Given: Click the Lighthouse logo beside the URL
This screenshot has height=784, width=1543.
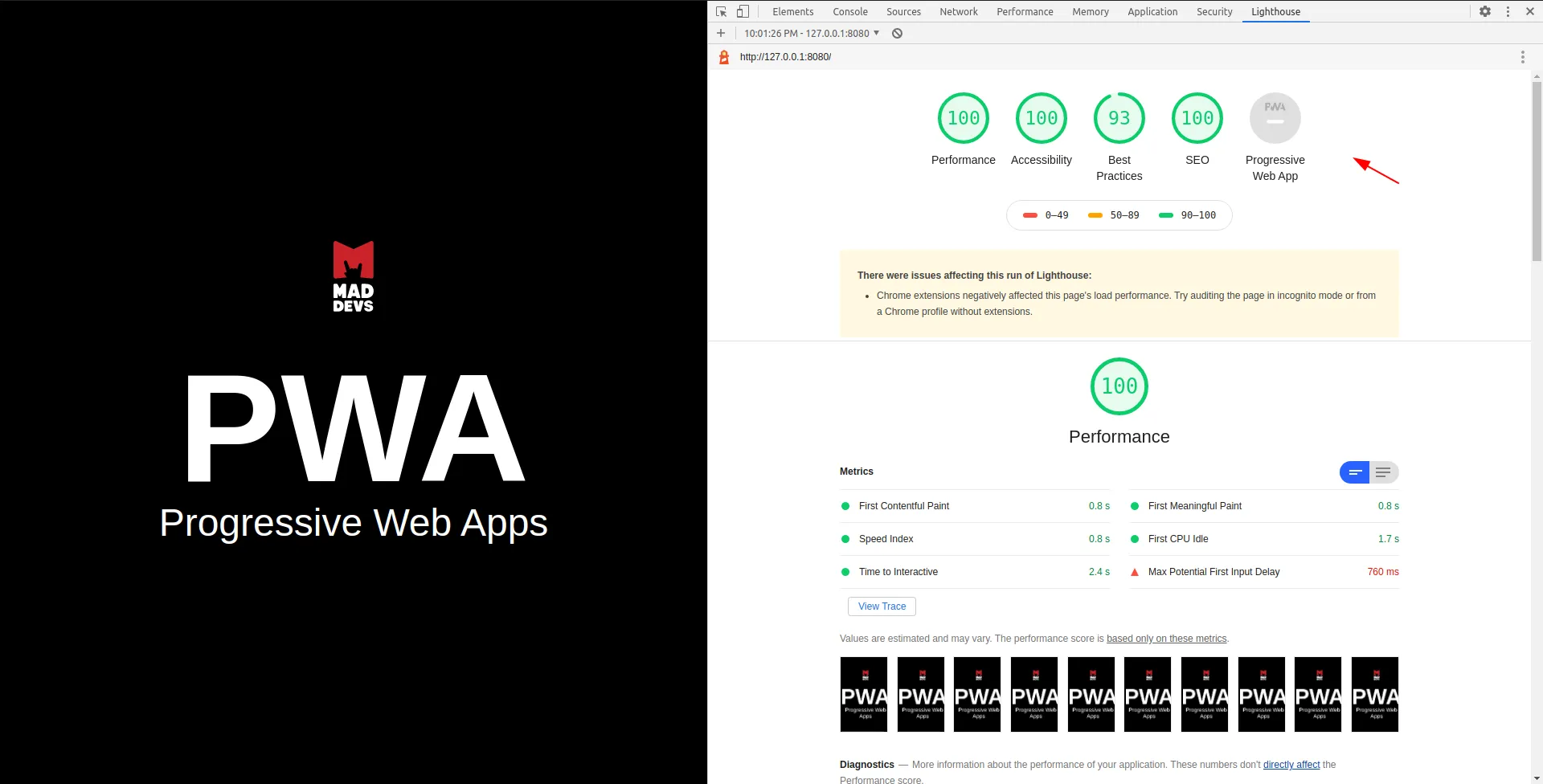Looking at the screenshot, I should (724, 57).
